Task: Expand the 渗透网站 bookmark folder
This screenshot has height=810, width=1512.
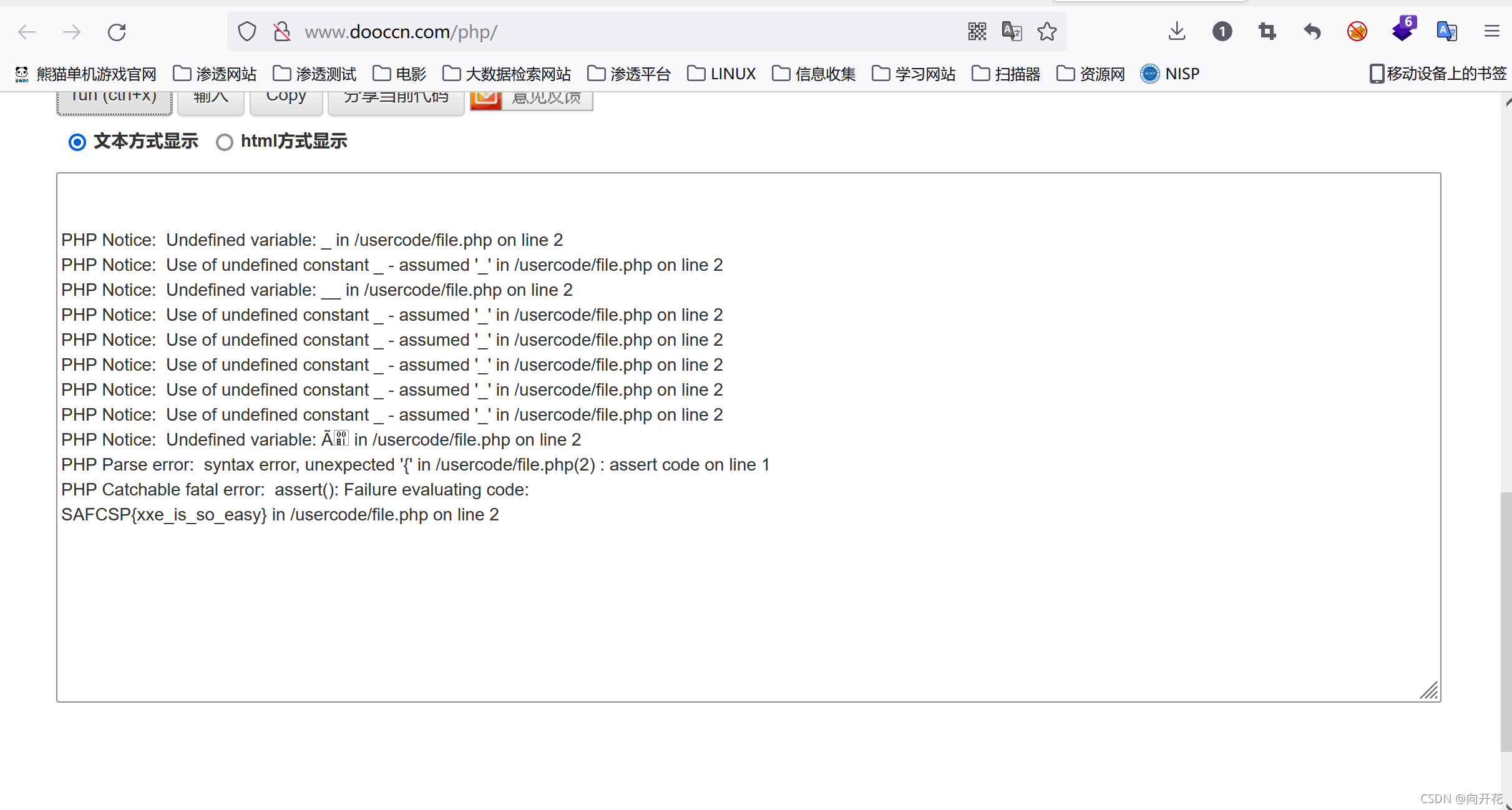Action: (215, 74)
